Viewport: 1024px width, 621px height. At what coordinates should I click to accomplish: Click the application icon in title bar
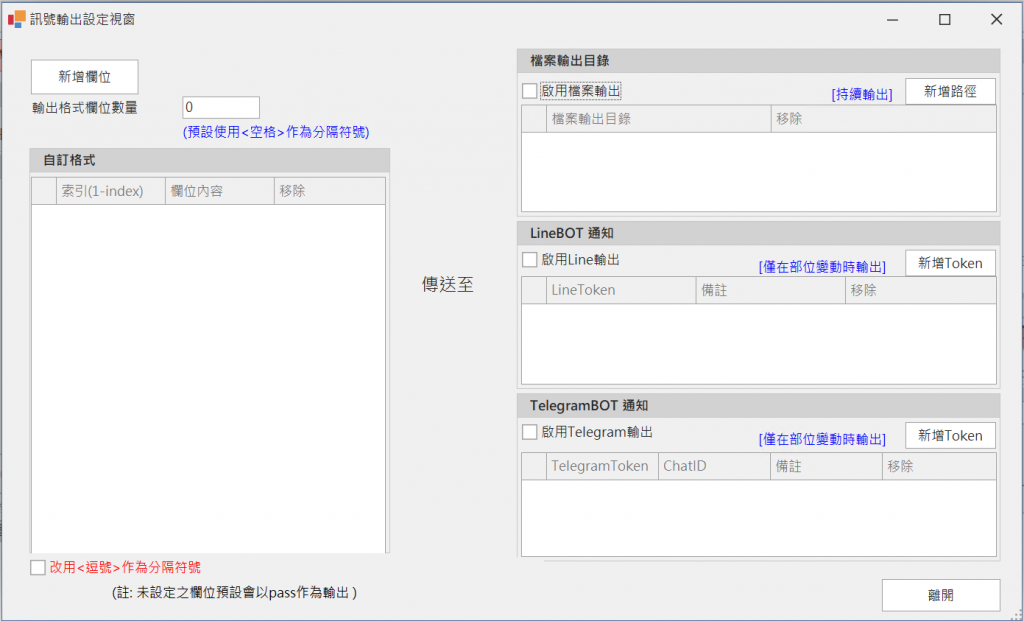coord(17,19)
